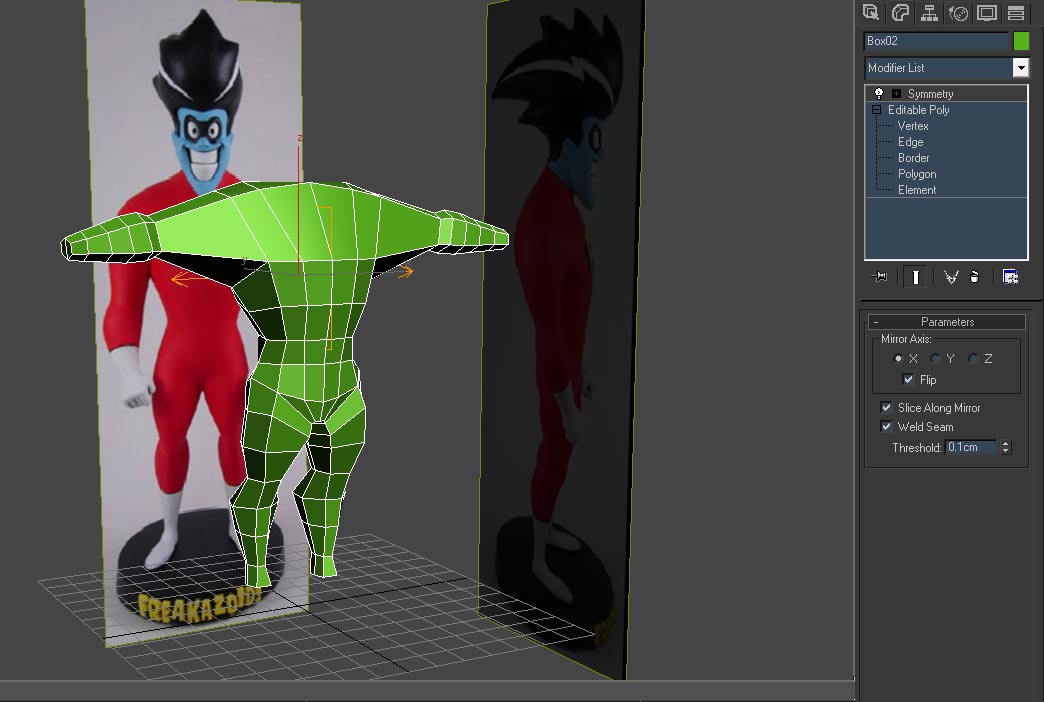The image size is (1044, 702).
Task: Toggle Show End Result button
Action: click(915, 276)
